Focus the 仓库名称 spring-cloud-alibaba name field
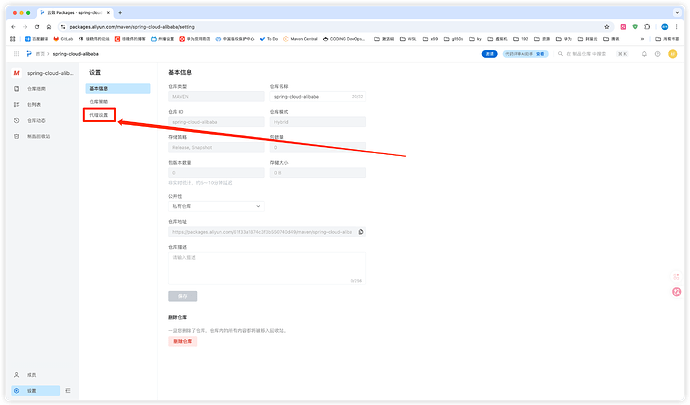This screenshot has width=690, height=405. (318, 96)
